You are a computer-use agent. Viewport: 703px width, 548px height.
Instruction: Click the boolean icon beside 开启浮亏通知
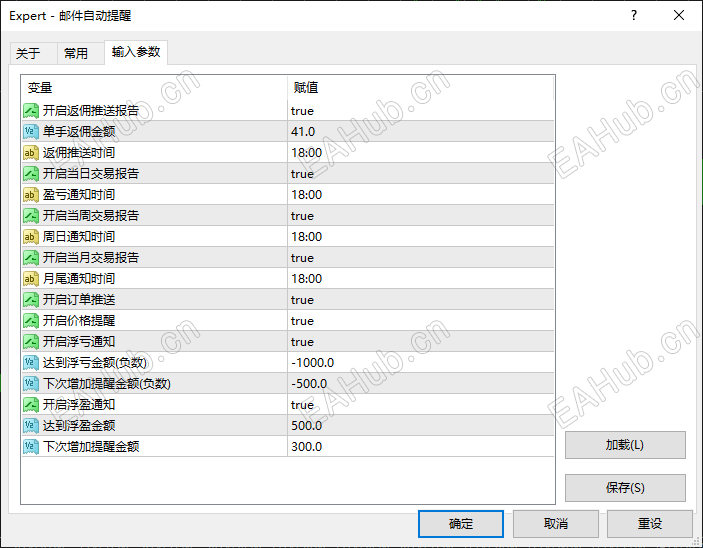[x=31, y=342]
